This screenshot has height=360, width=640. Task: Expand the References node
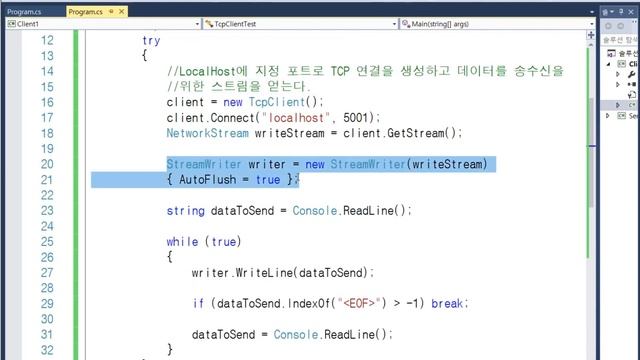tap(618, 84)
